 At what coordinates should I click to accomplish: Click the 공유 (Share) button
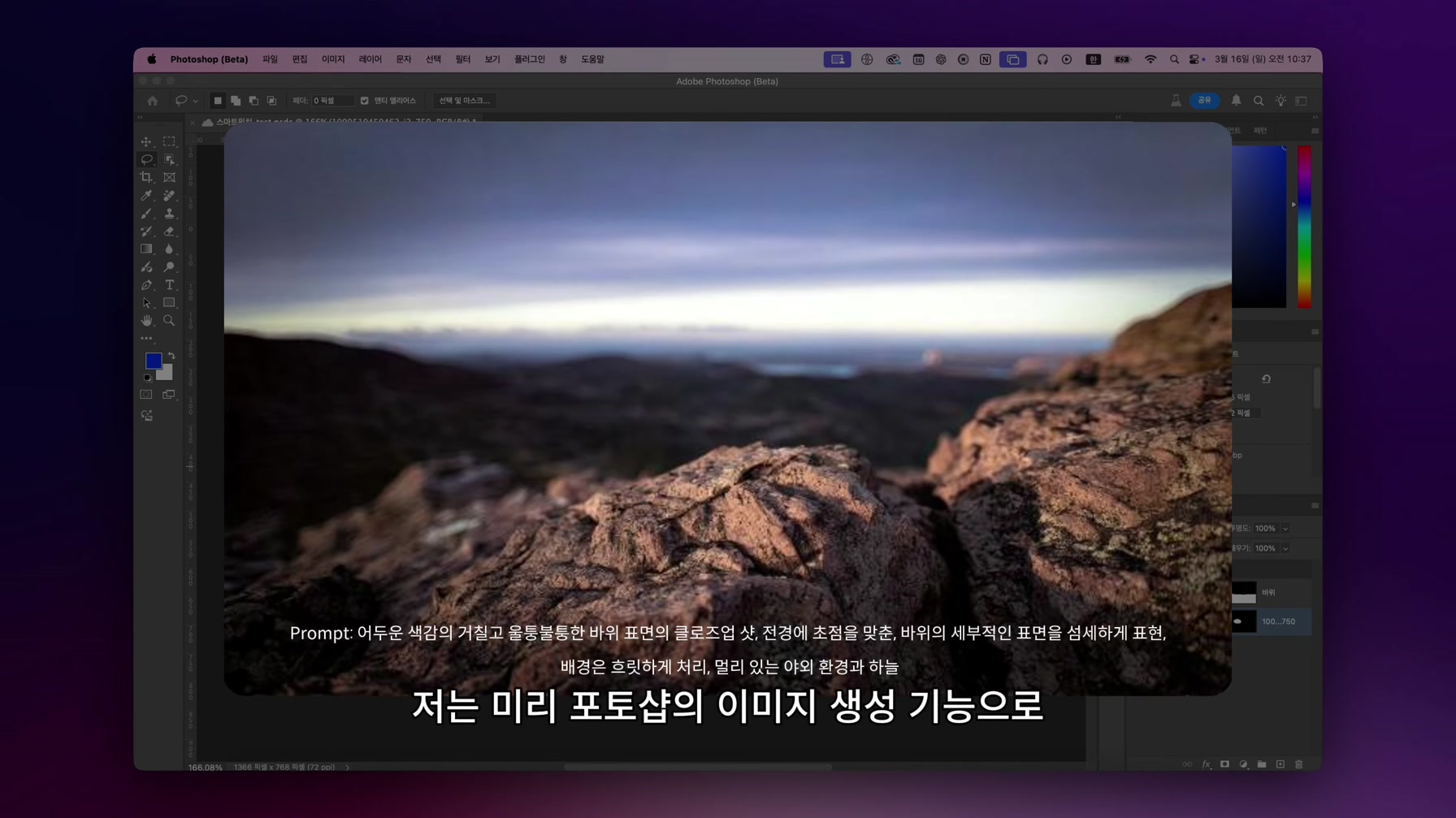coord(1204,101)
